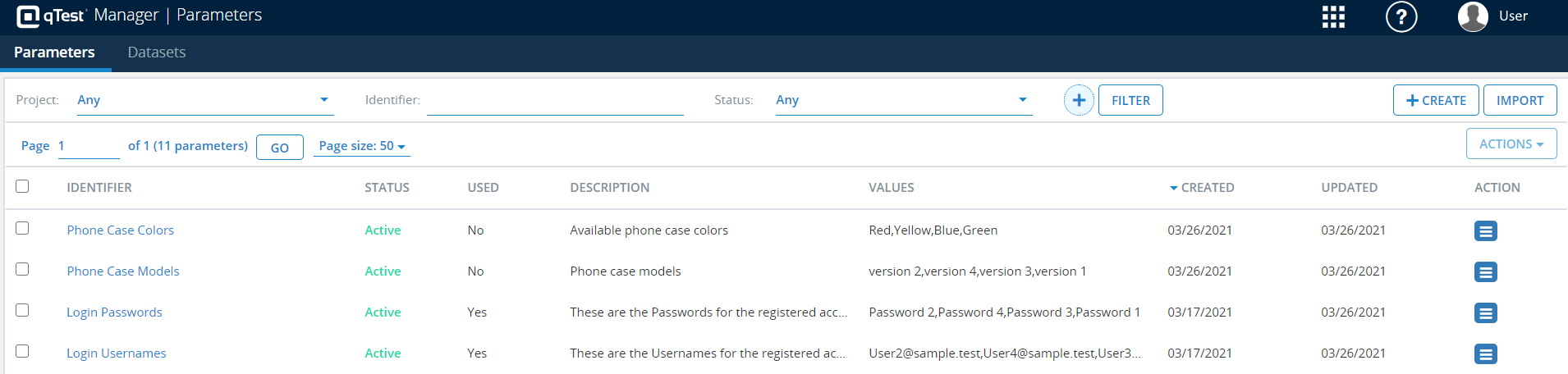Open action menu for Phone Case Models

[x=1485, y=272]
